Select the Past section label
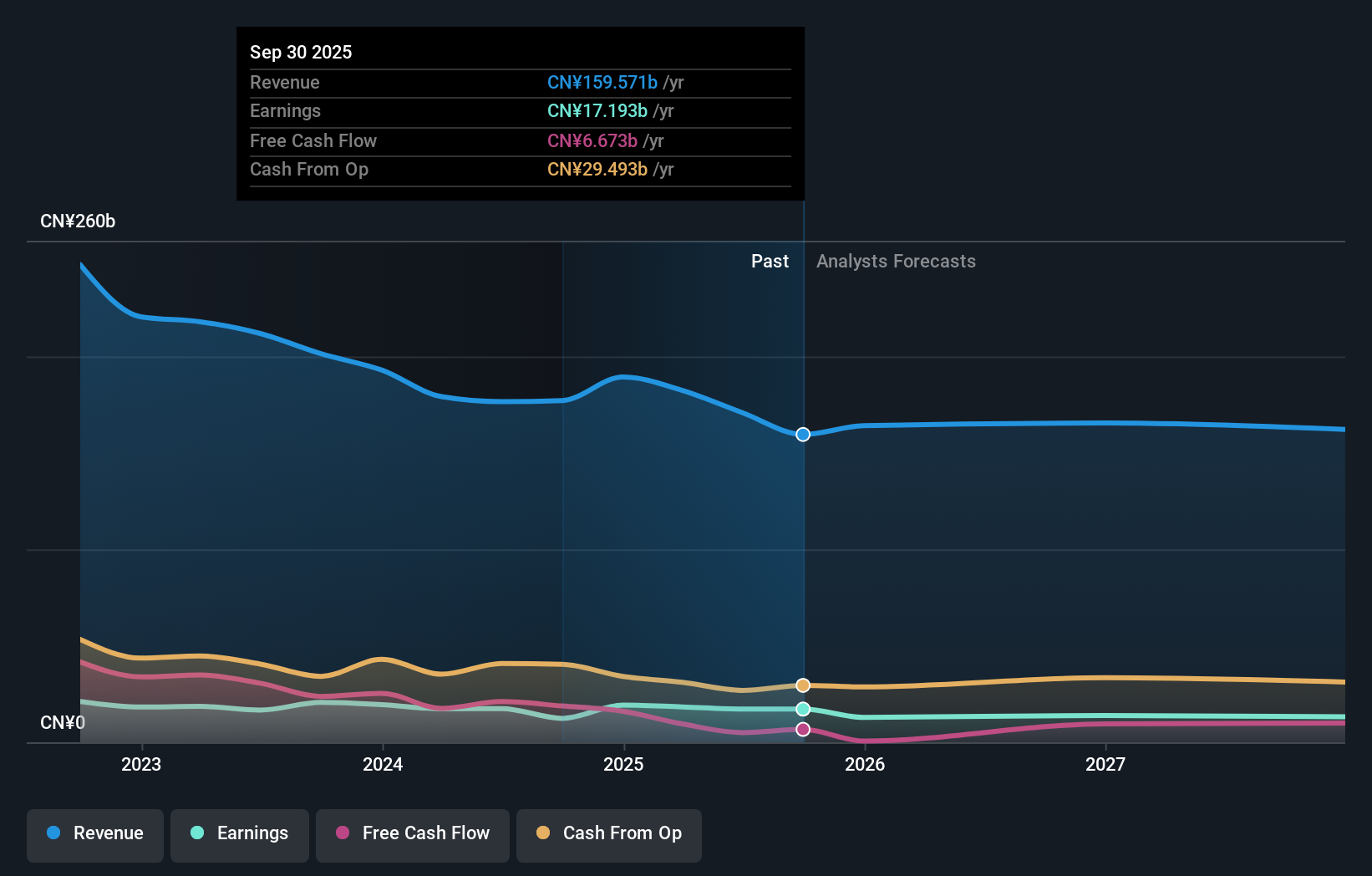 tap(770, 261)
